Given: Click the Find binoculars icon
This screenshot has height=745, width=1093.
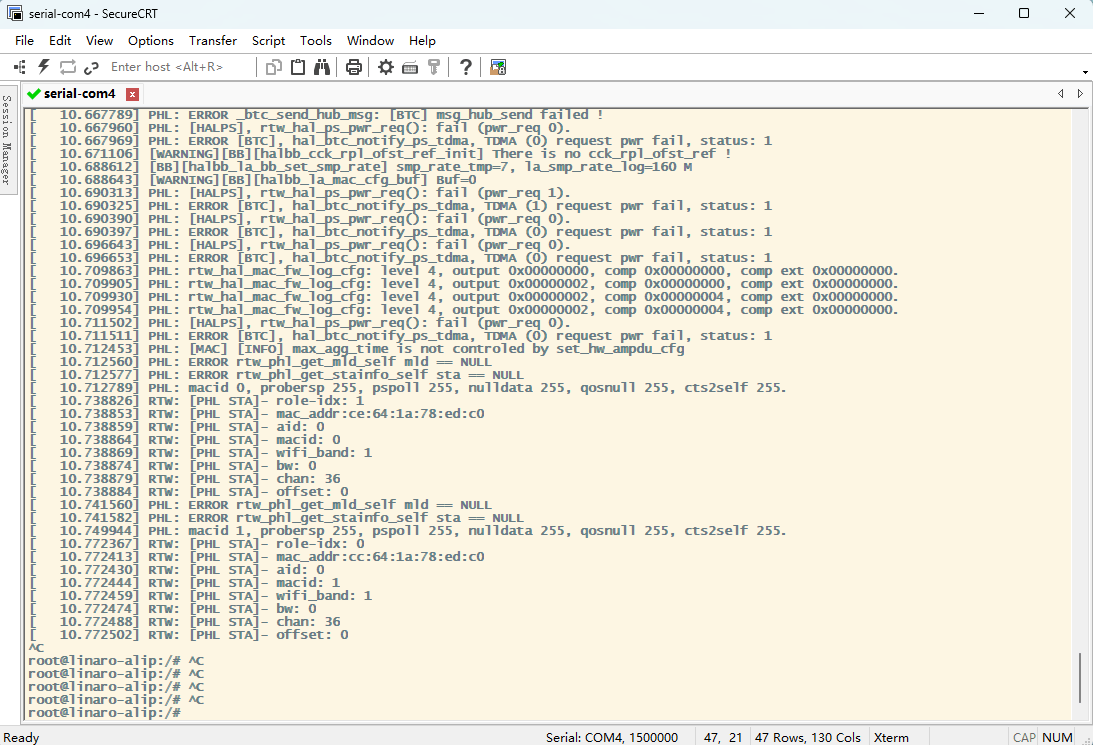Looking at the screenshot, I should 322,67.
